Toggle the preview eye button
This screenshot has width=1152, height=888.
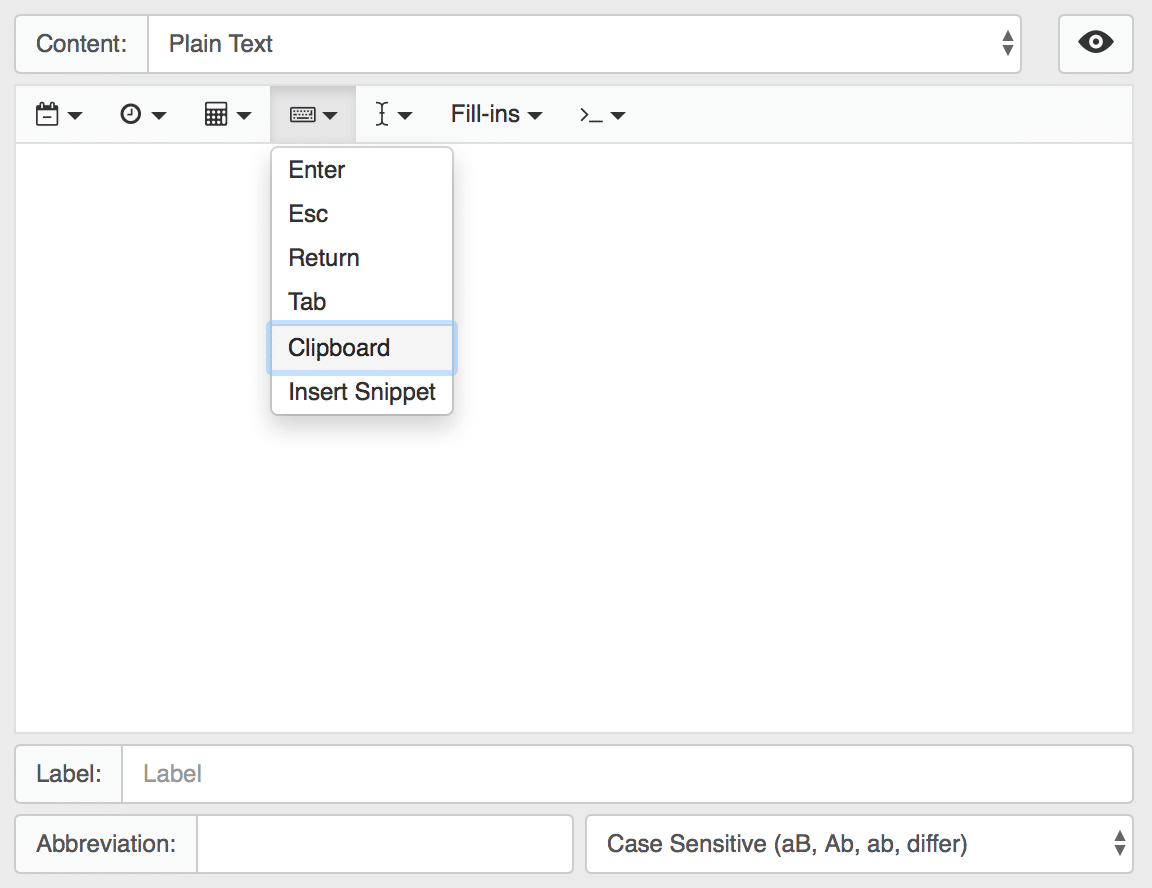point(1095,43)
